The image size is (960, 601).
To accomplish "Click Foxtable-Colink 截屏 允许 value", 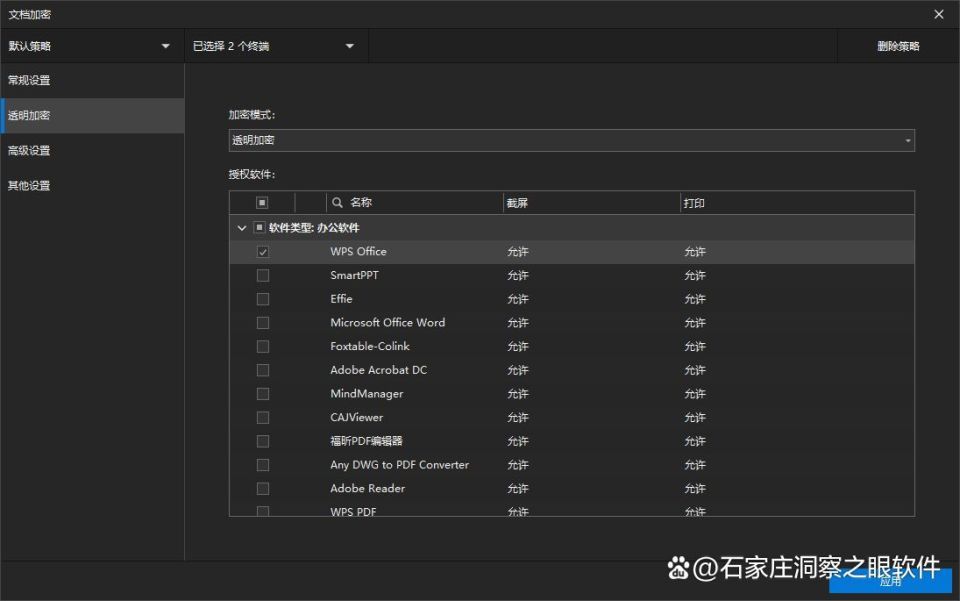I will pyautogui.click(x=517, y=346).
